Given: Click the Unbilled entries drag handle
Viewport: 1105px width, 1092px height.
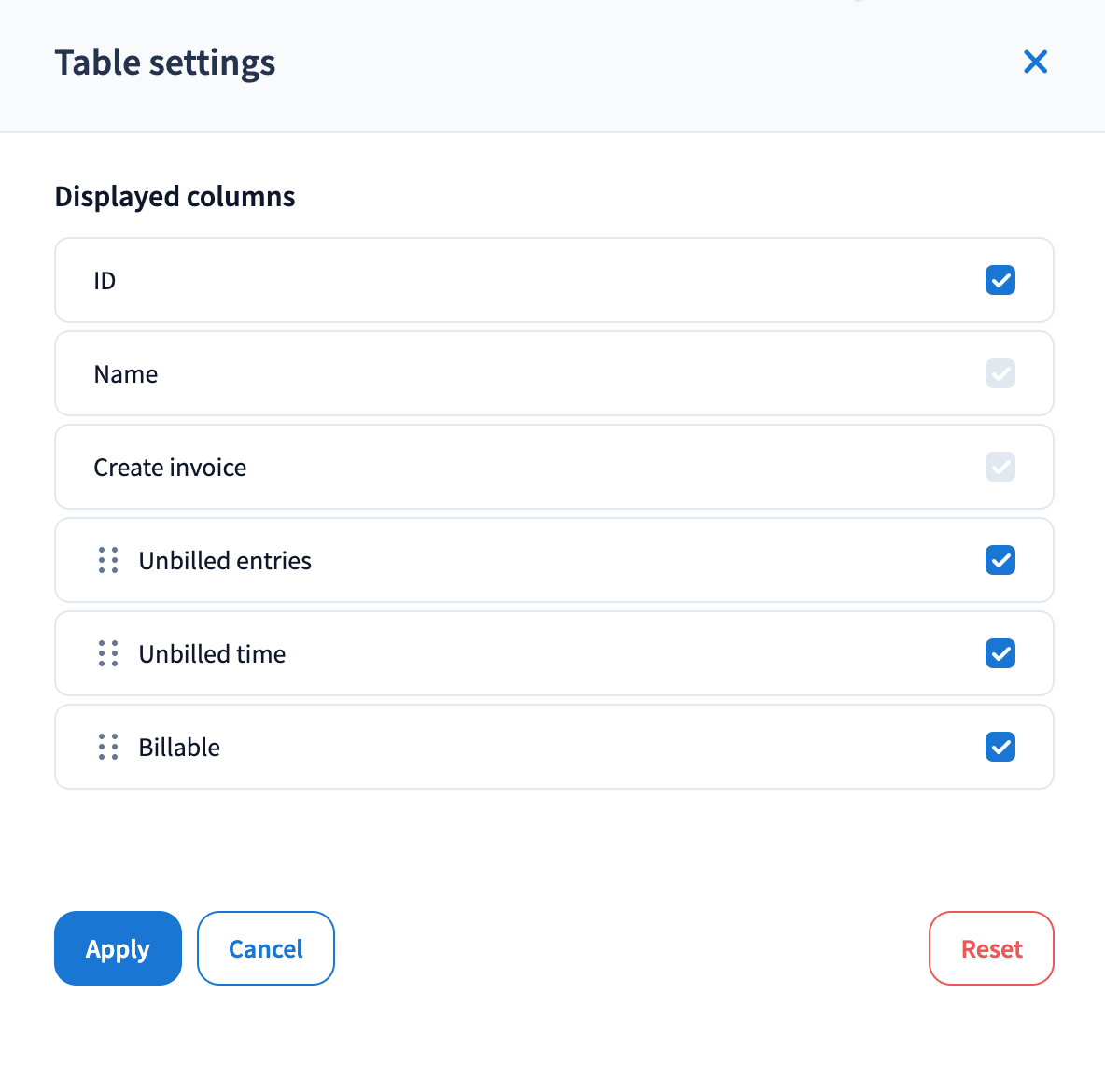Looking at the screenshot, I should 108,560.
